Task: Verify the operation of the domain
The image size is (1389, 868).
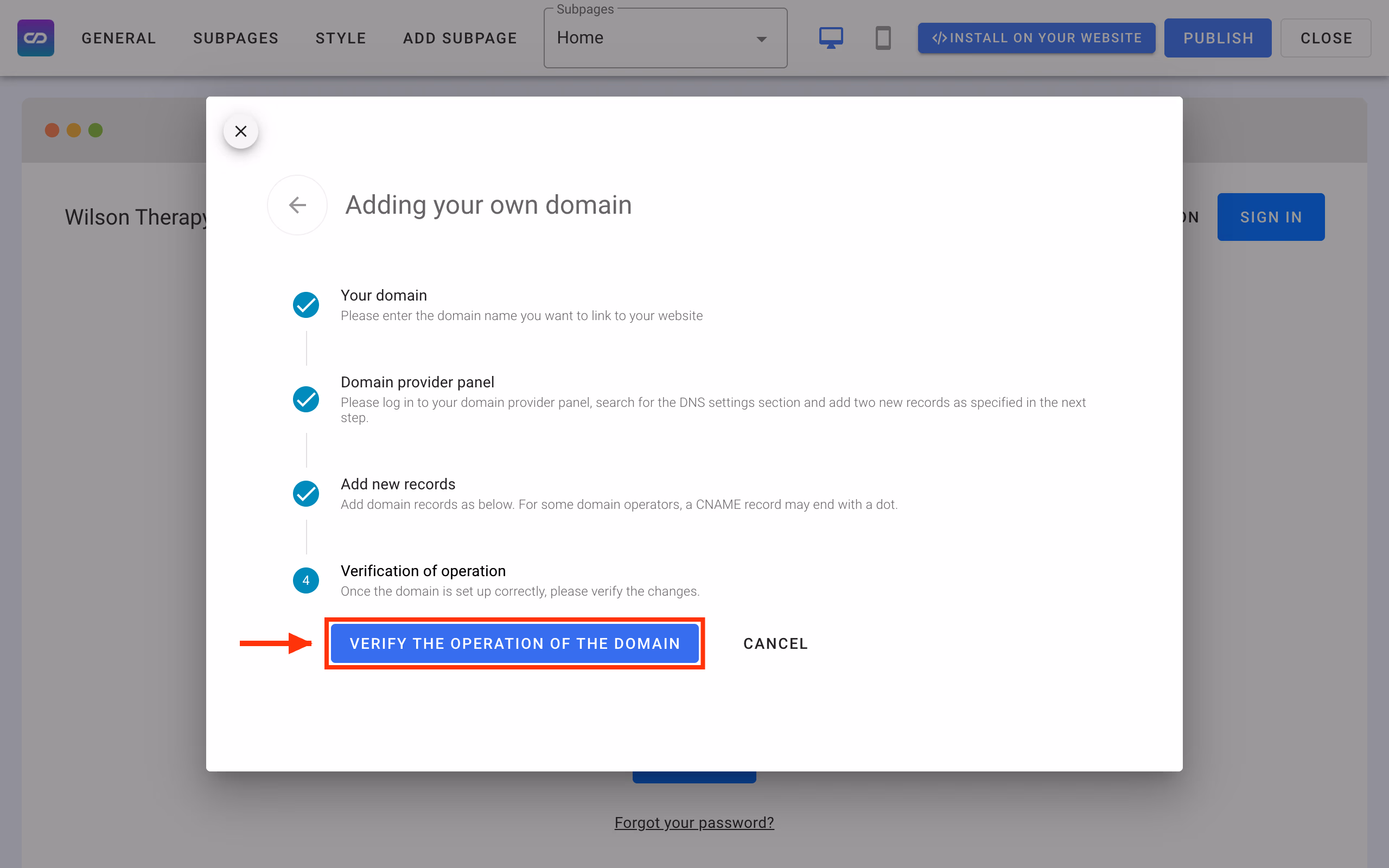Action: coord(515,643)
